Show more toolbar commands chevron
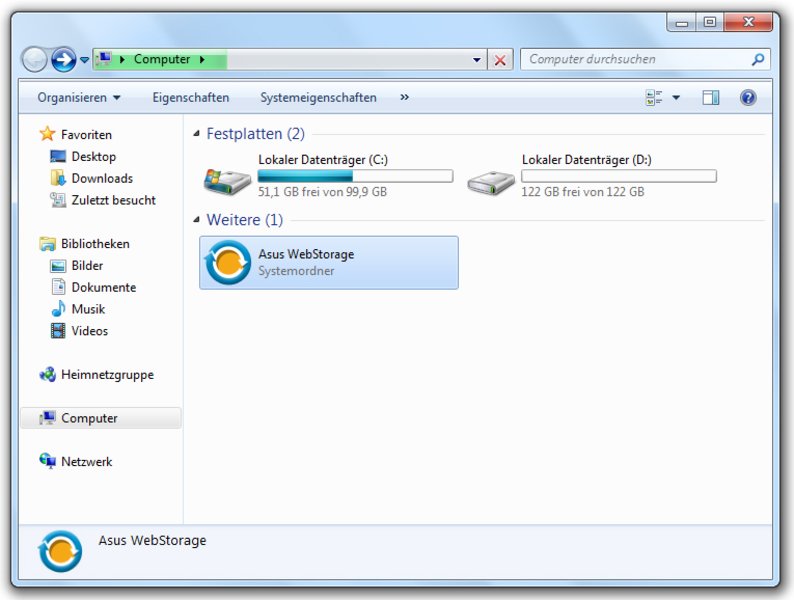 [404, 97]
